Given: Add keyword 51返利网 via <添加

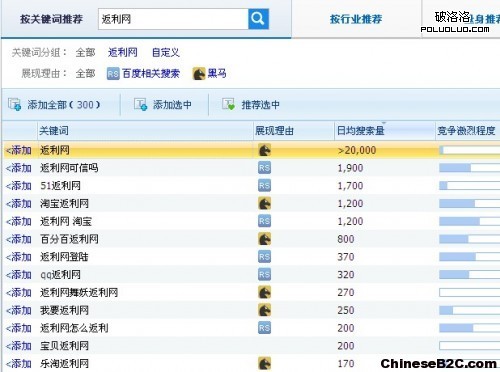Looking at the screenshot, I should [x=19, y=186].
